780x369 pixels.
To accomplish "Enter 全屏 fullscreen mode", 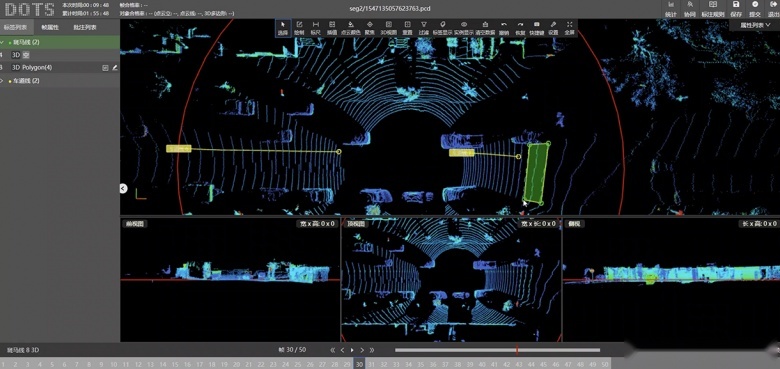I will [570, 27].
